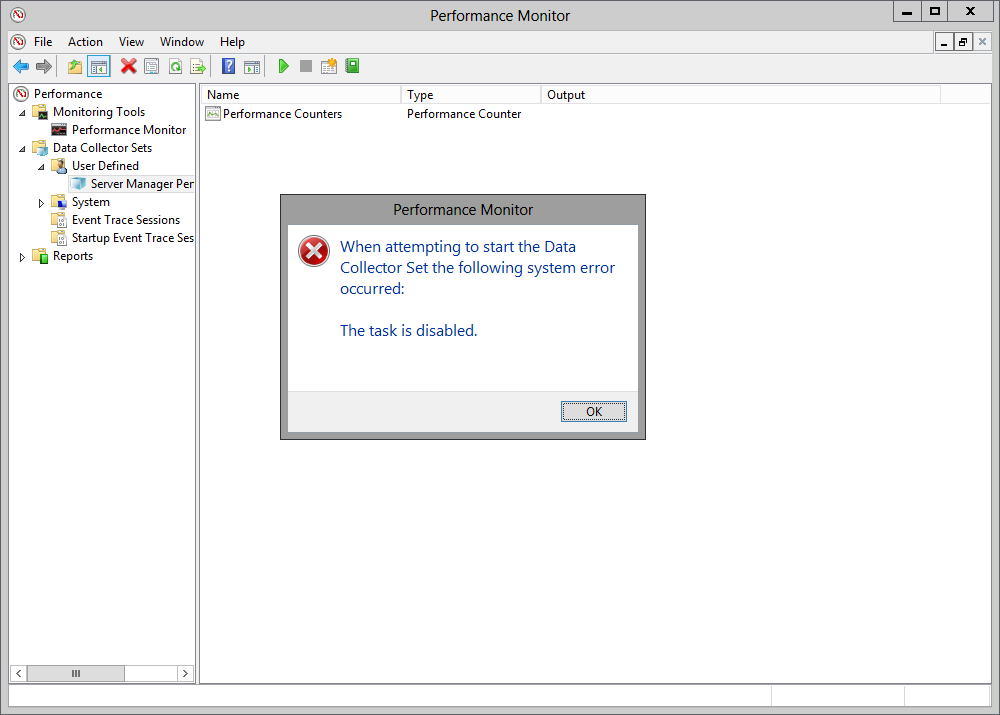The height and width of the screenshot is (715, 1000).
Task: Click the tree pane right scroll arrow
Action: pos(186,674)
